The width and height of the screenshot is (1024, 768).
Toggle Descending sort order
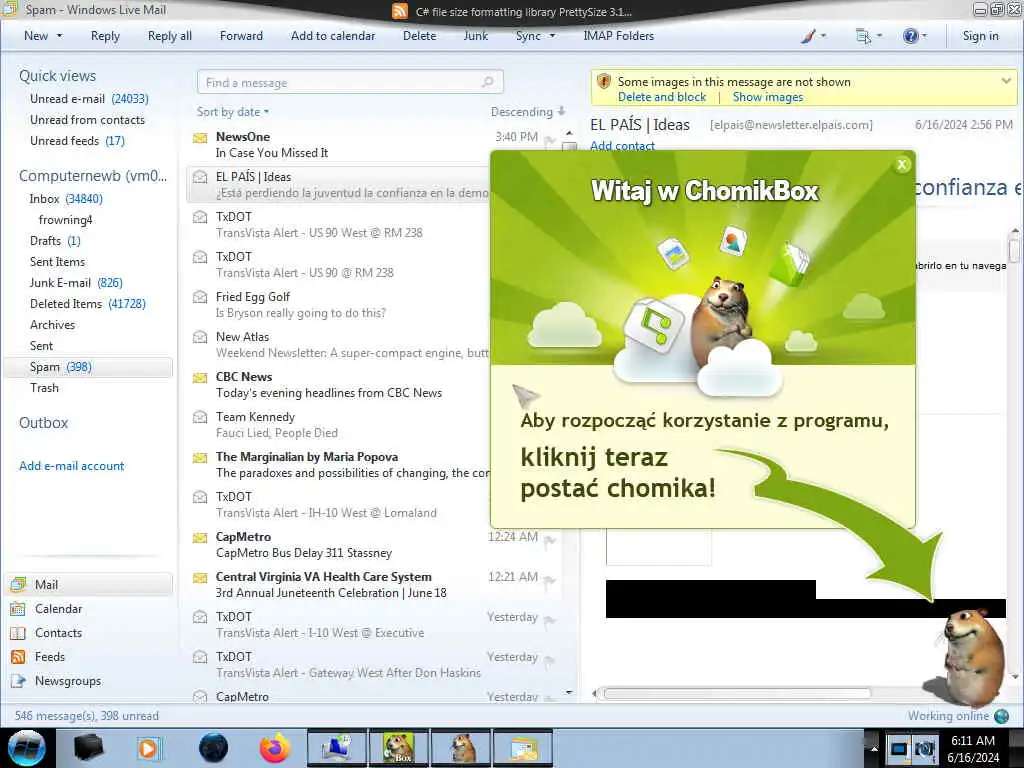(528, 112)
